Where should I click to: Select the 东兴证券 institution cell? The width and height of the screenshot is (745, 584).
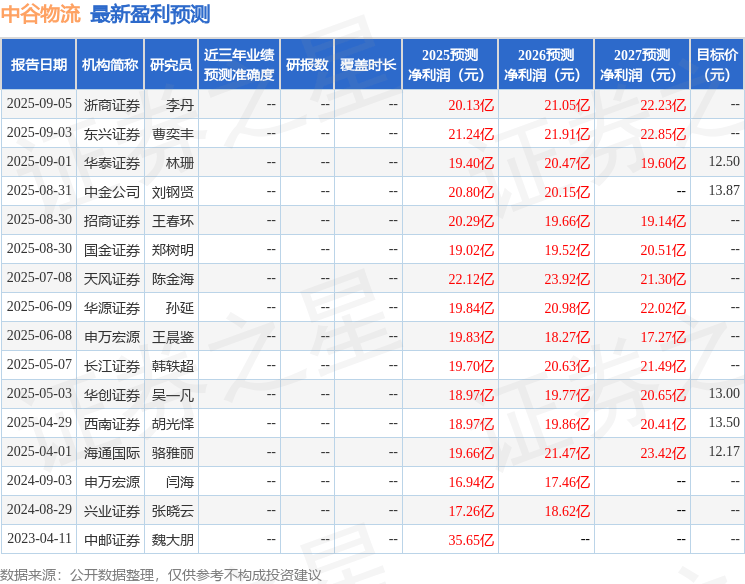point(112,134)
